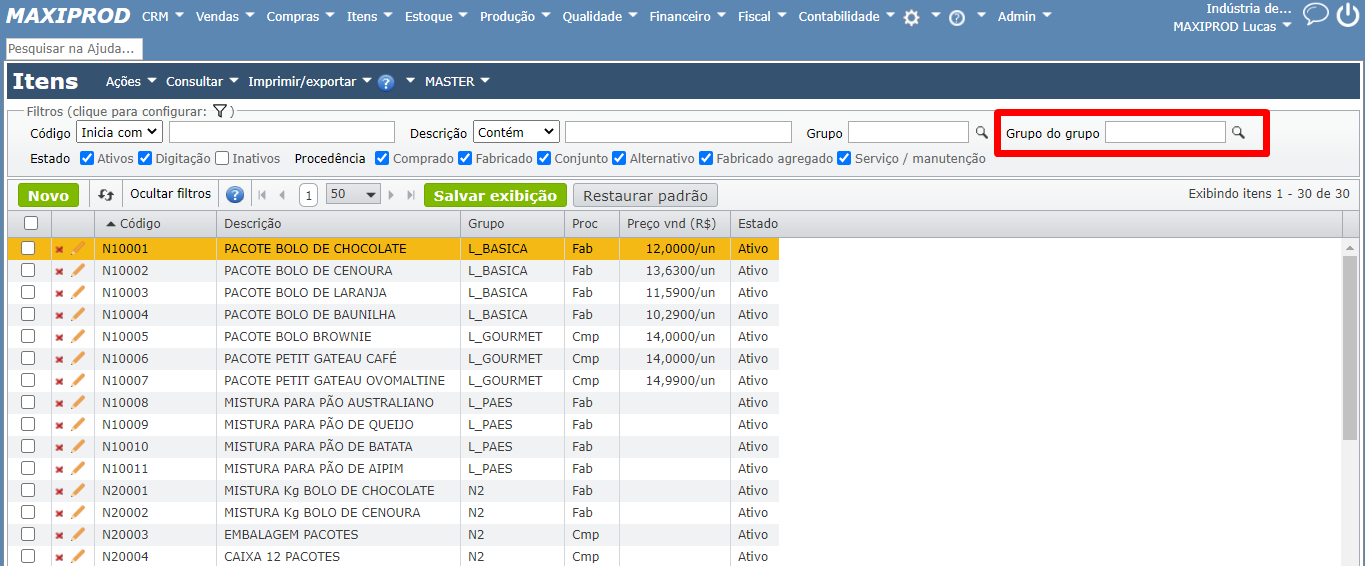Click the power logout icon
Image resolution: width=1365 pixels, height=566 pixels.
1347,14
